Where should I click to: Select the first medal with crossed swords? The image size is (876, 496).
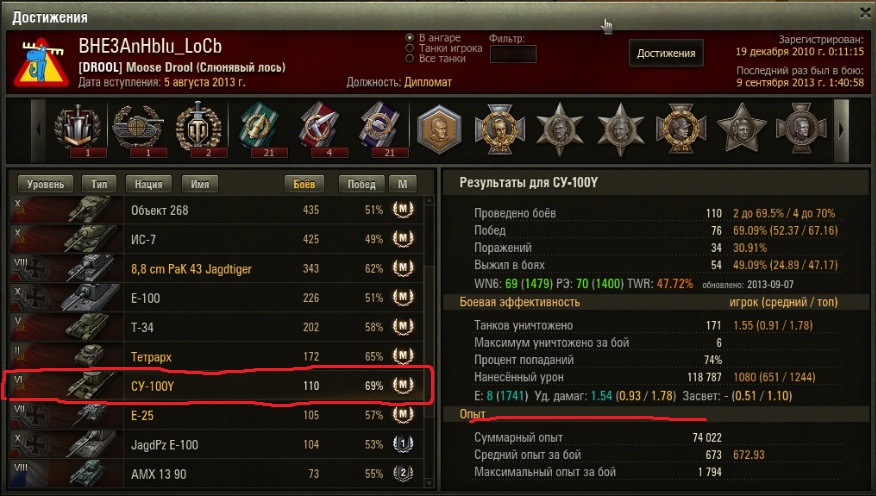click(77, 128)
